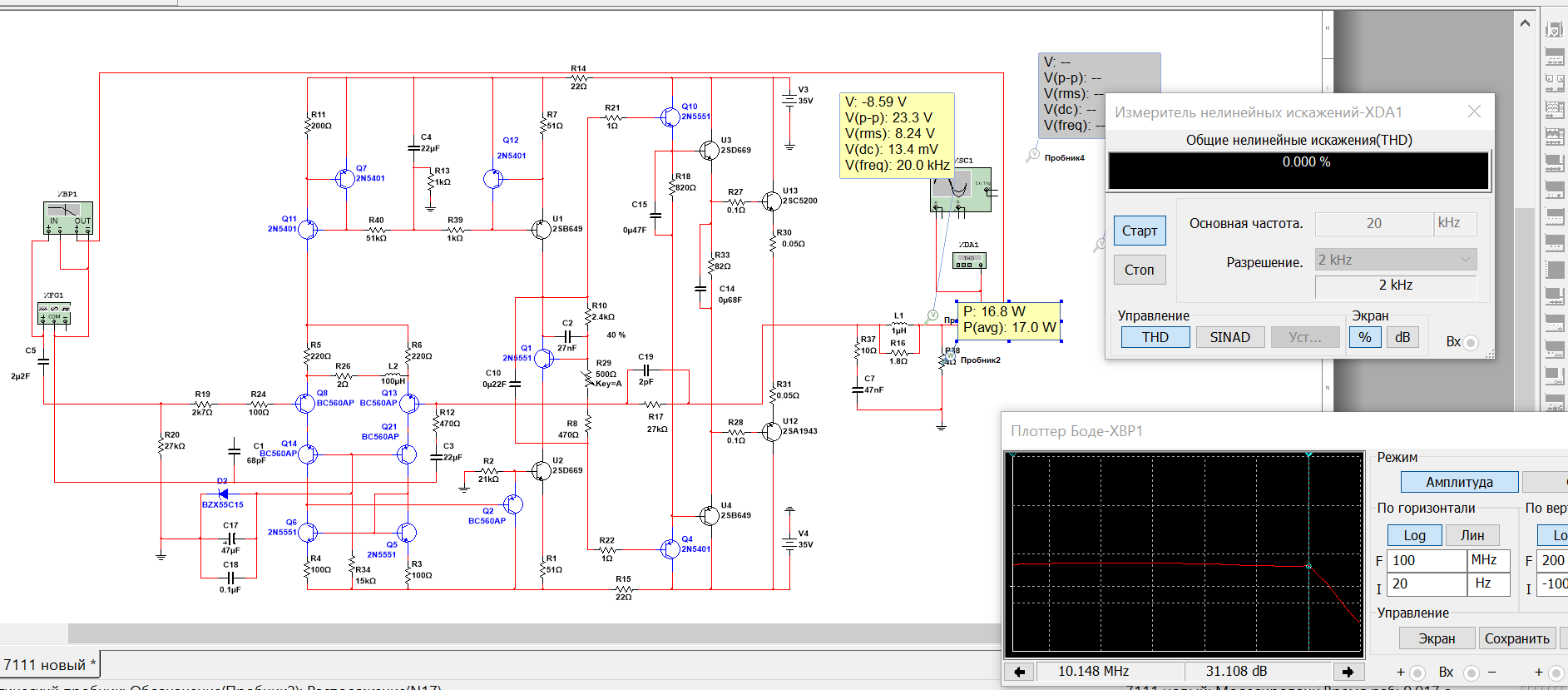
Task: Click the 2 kHz resolution value field
Action: pos(1396,285)
